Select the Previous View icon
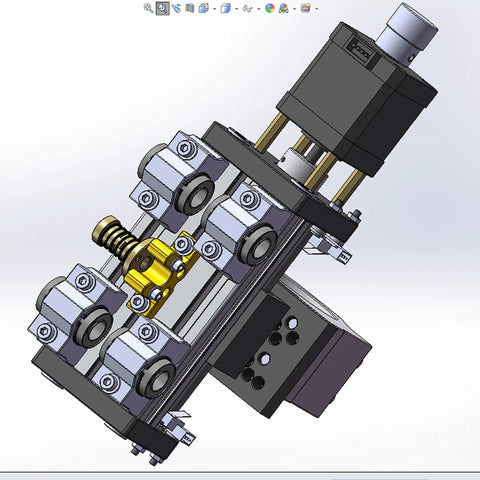480x480 pixels. pyautogui.click(x=176, y=8)
